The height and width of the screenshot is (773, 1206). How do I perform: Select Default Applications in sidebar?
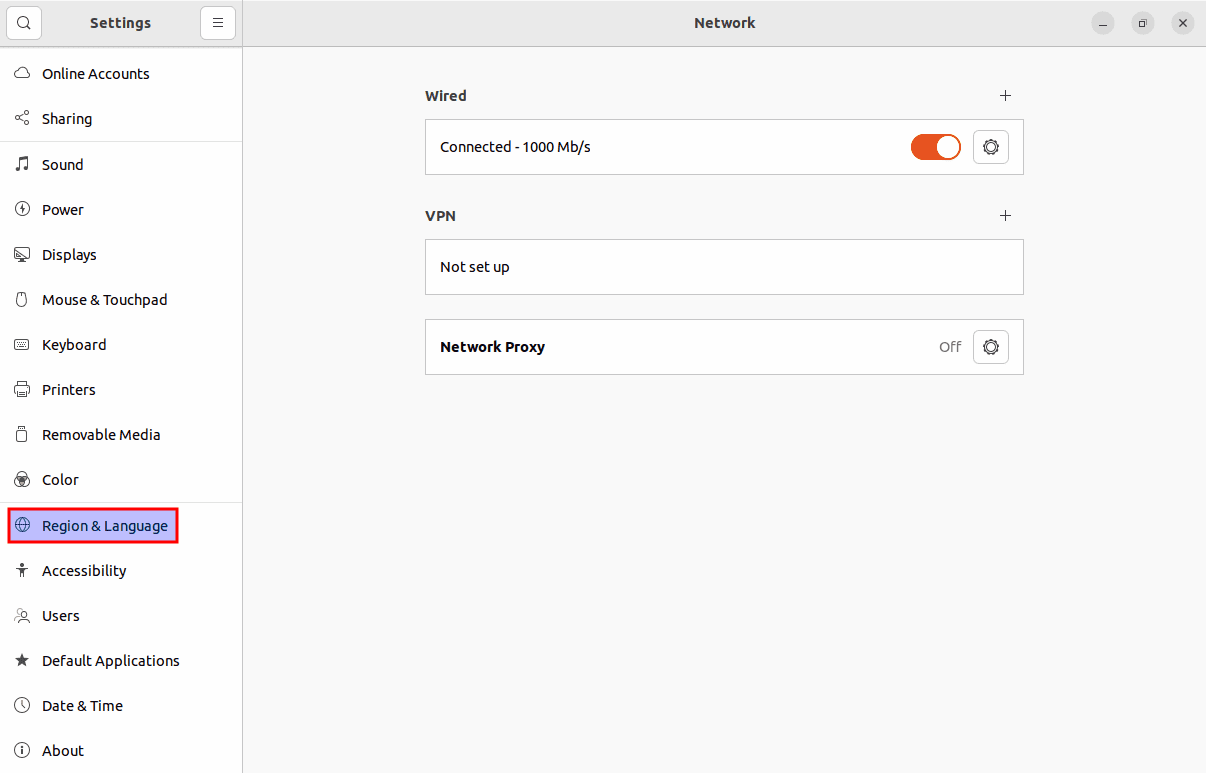pyautogui.click(x=110, y=661)
